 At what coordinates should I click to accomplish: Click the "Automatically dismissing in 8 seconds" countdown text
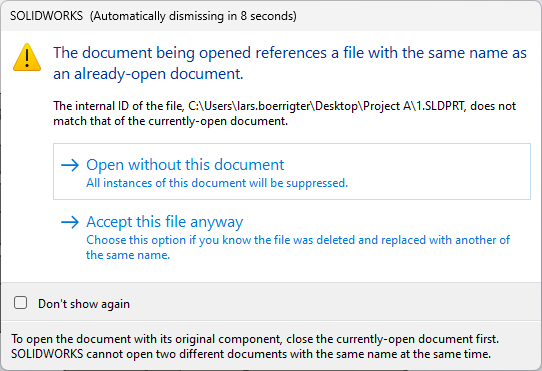(193, 16)
